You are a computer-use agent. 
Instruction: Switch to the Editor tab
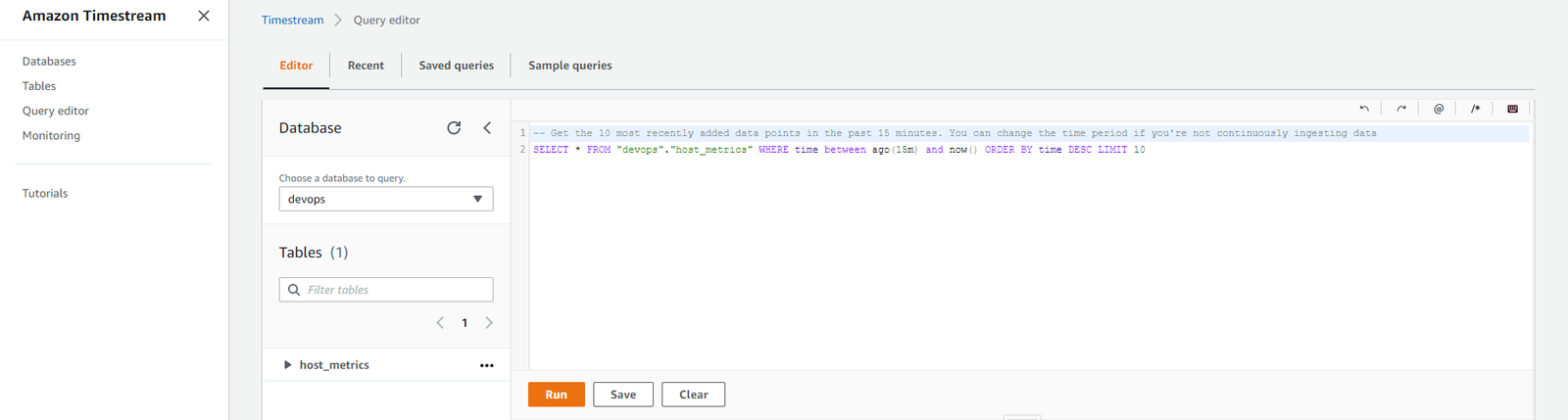(x=296, y=66)
